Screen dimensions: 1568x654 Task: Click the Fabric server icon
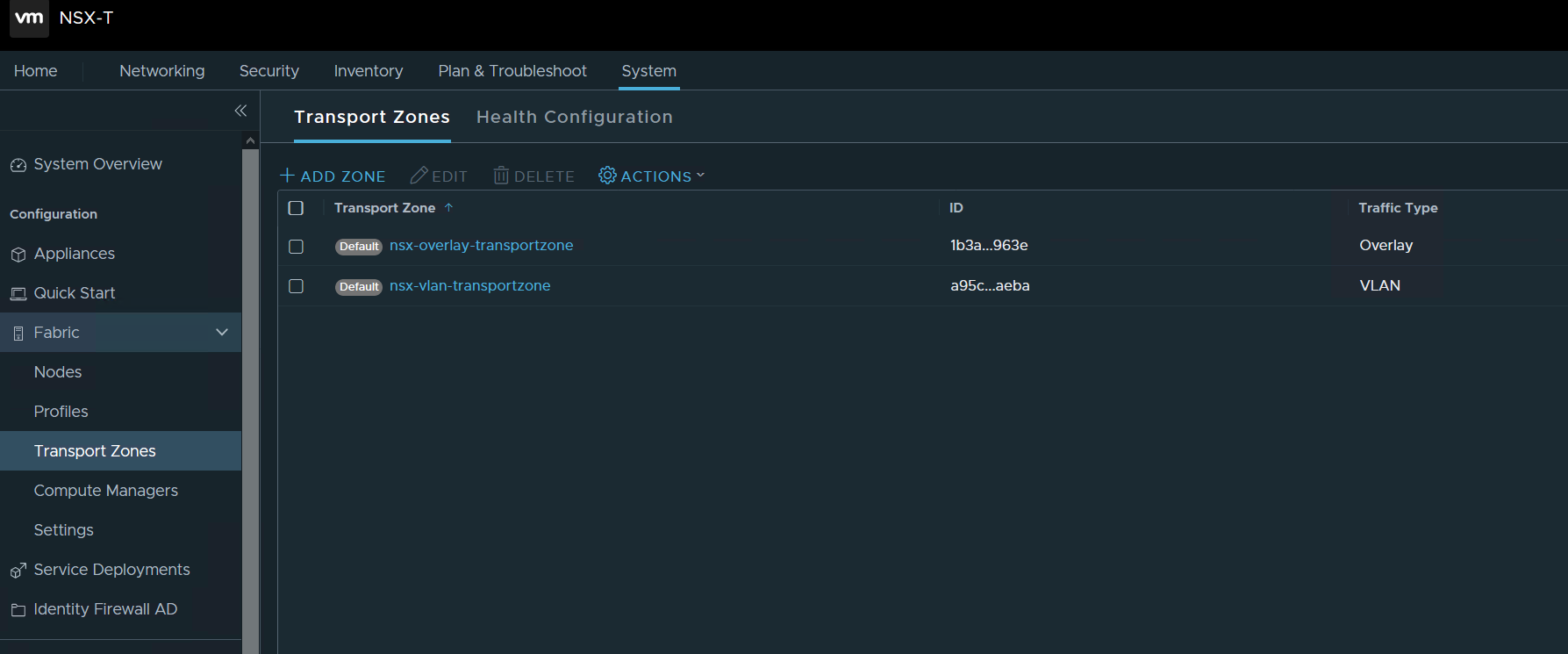pyautogui.click(x=18, y=334)
